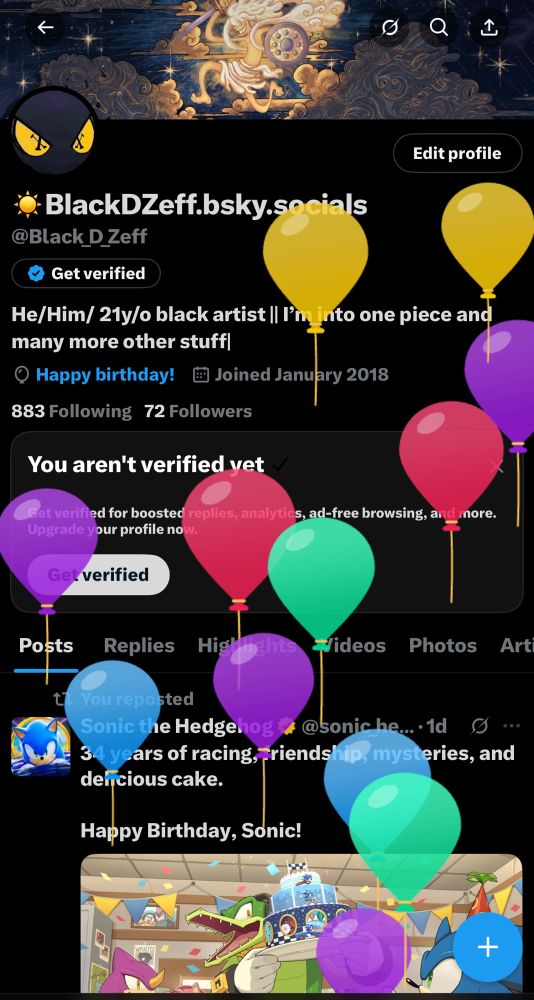The image size is (534, 1000).
Task: Tap the back arrow icon
Action: point(45,27)
